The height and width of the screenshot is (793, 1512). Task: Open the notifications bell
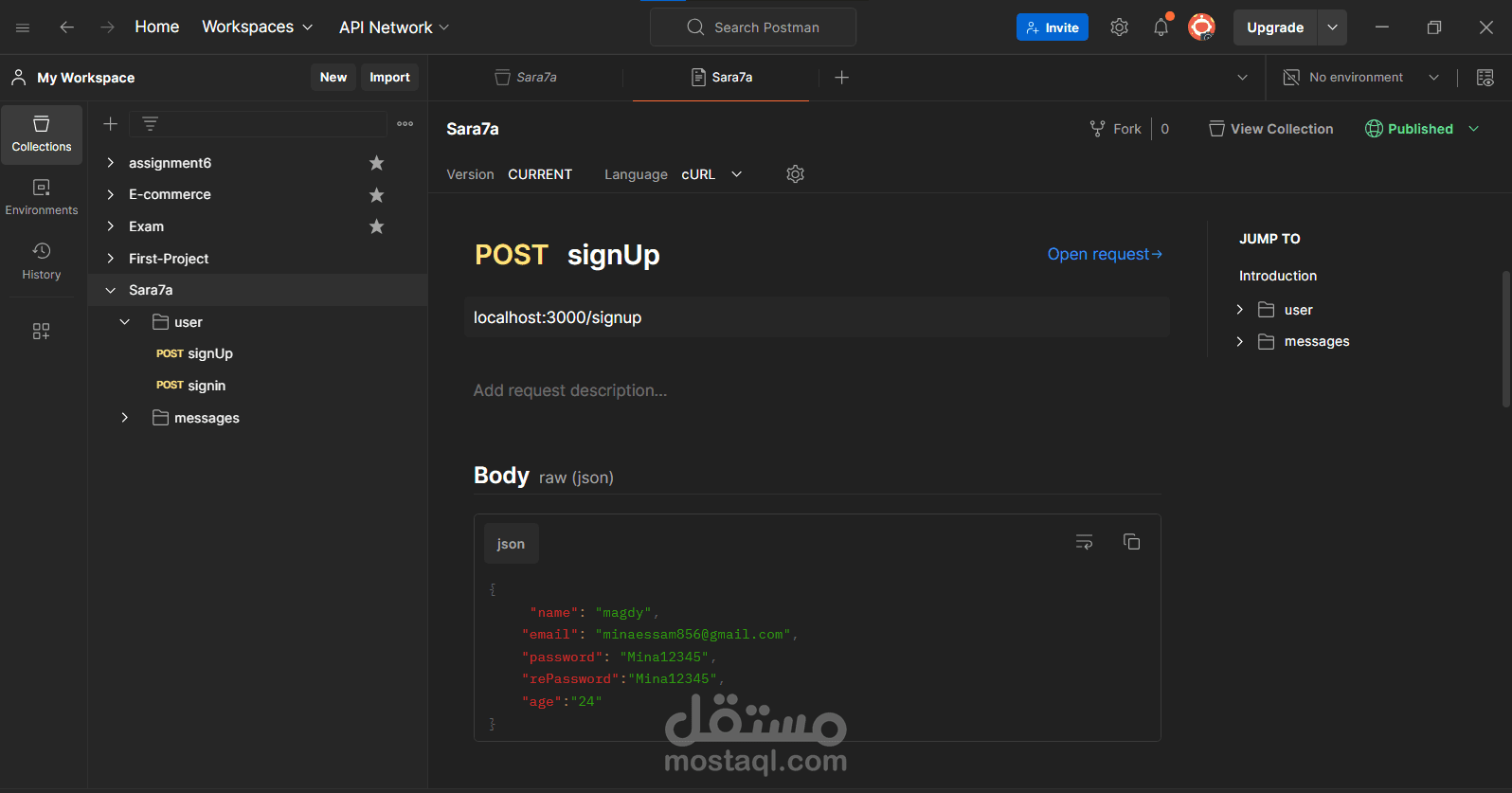[x=1161, y=27]
